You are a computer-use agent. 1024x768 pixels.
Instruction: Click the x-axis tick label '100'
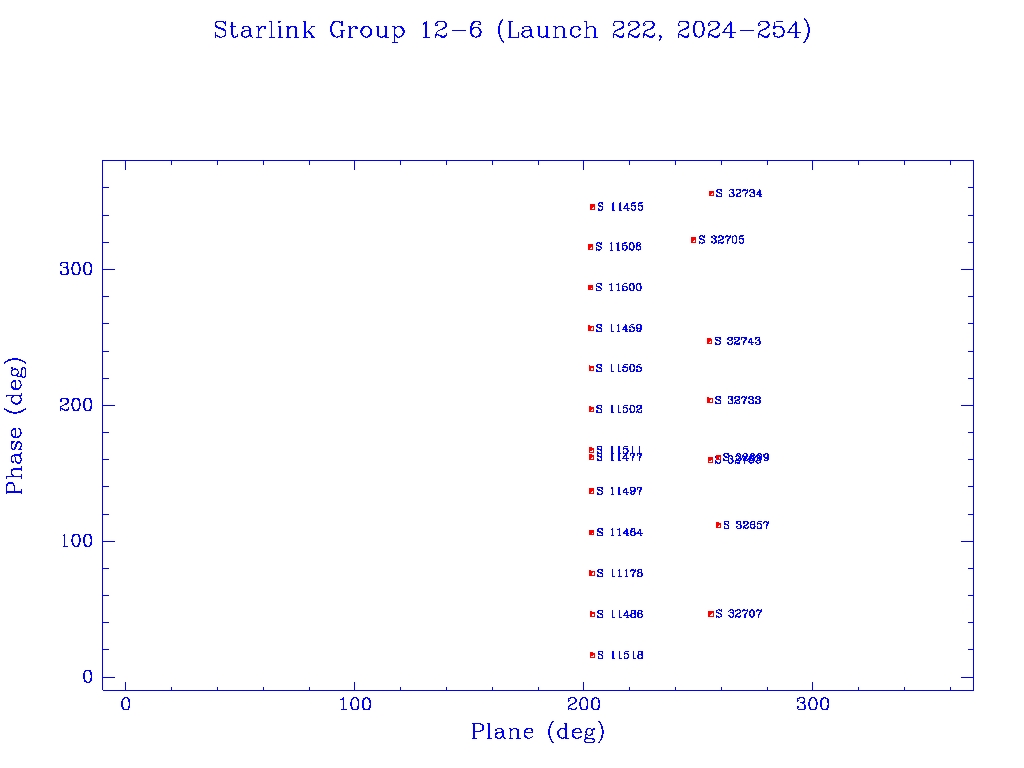tap(355, 704)
